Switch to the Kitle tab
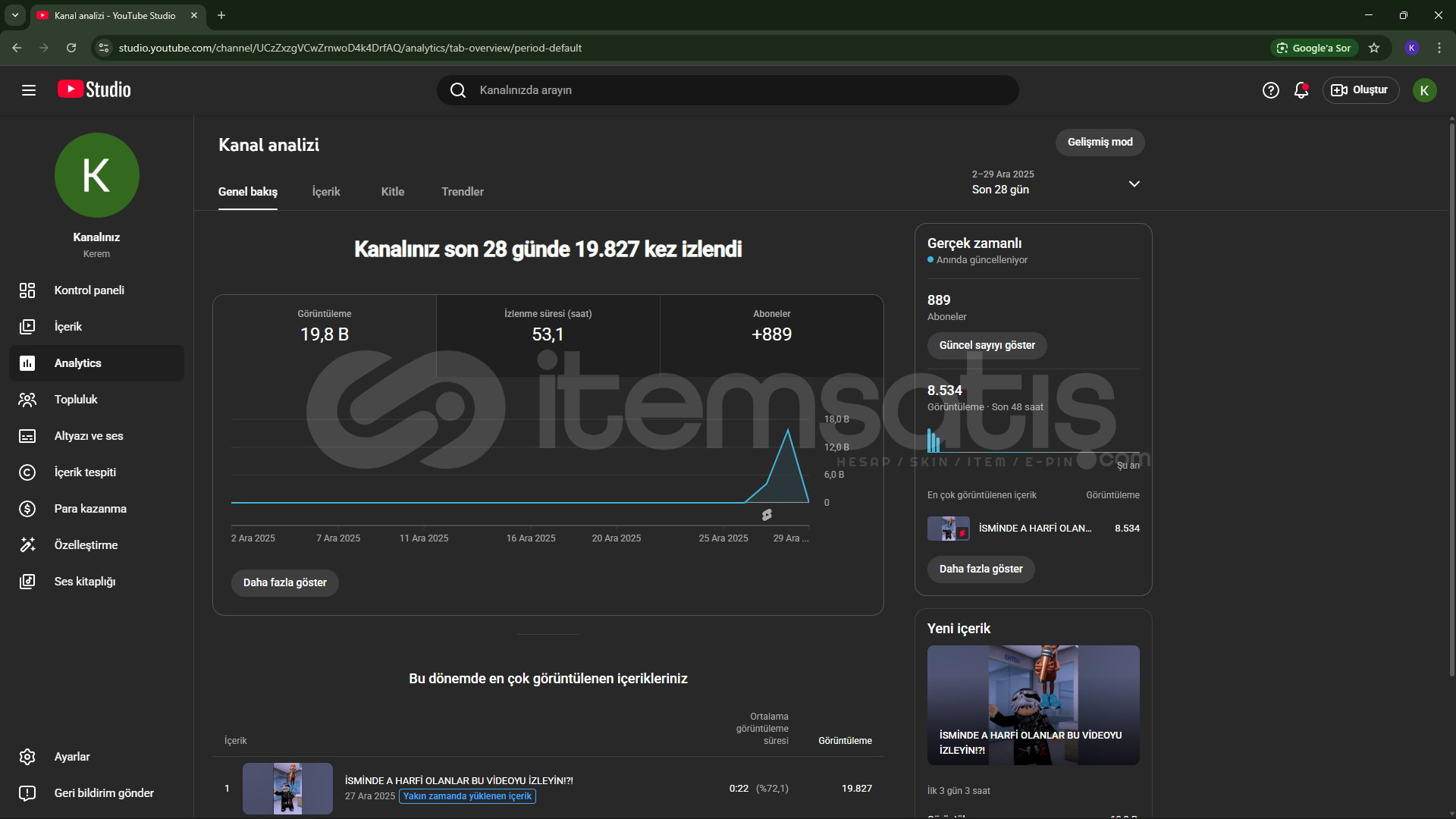This screenshot has width=1456, height=819. pyautogui.click(x=392, y=192)
